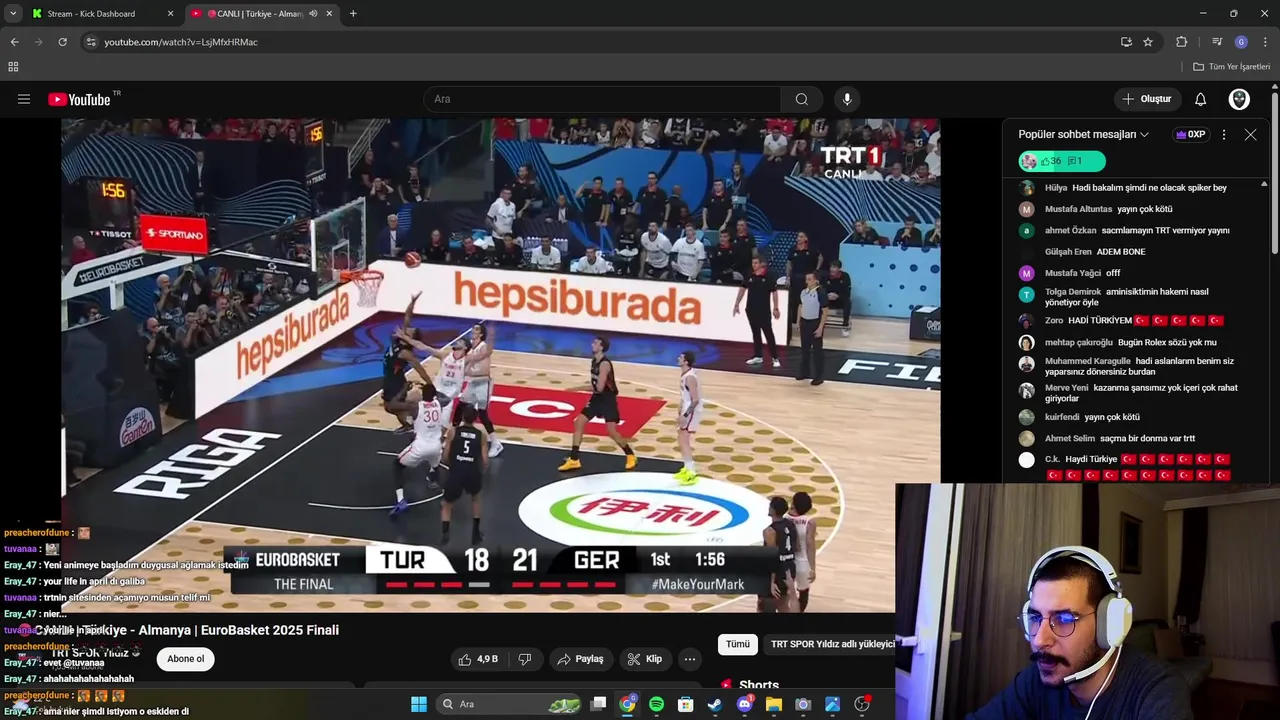The height and width of the screenshot is (720, 1280).
Task: Open the media controls icon in toolbar
Action: click(x=1217, y=42)
